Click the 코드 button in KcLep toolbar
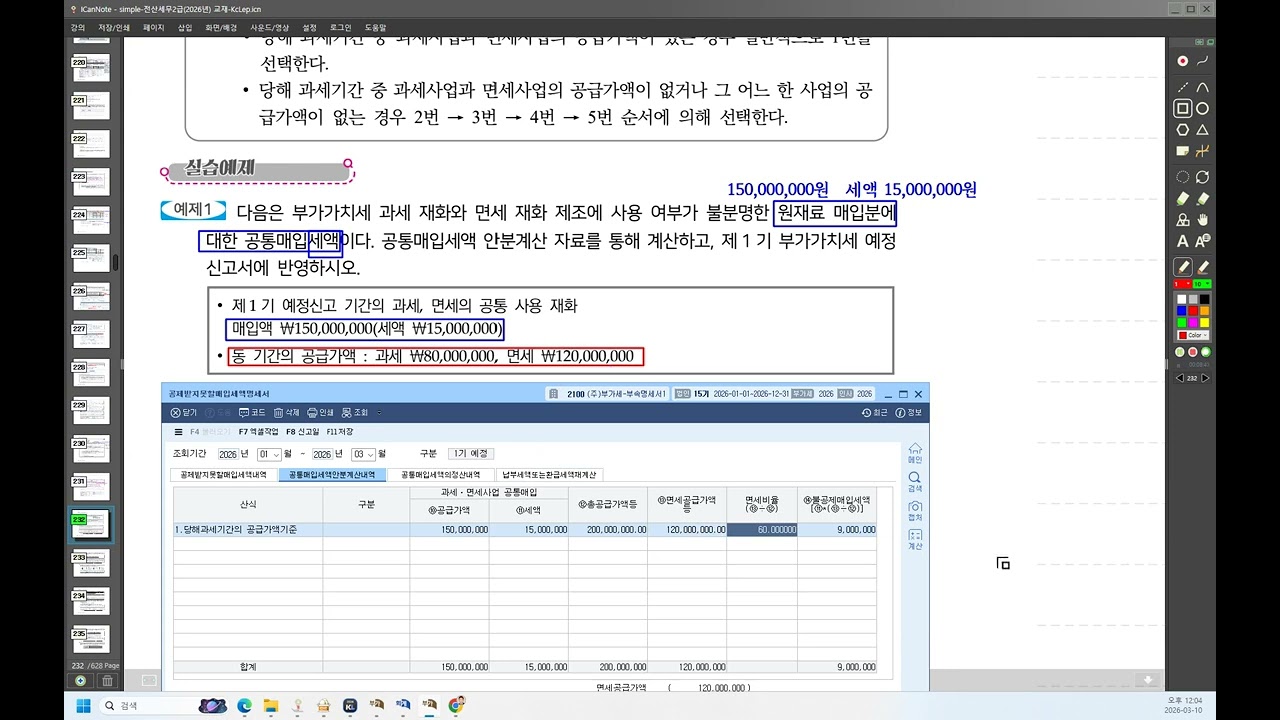1280x720 pixels. 252,412
